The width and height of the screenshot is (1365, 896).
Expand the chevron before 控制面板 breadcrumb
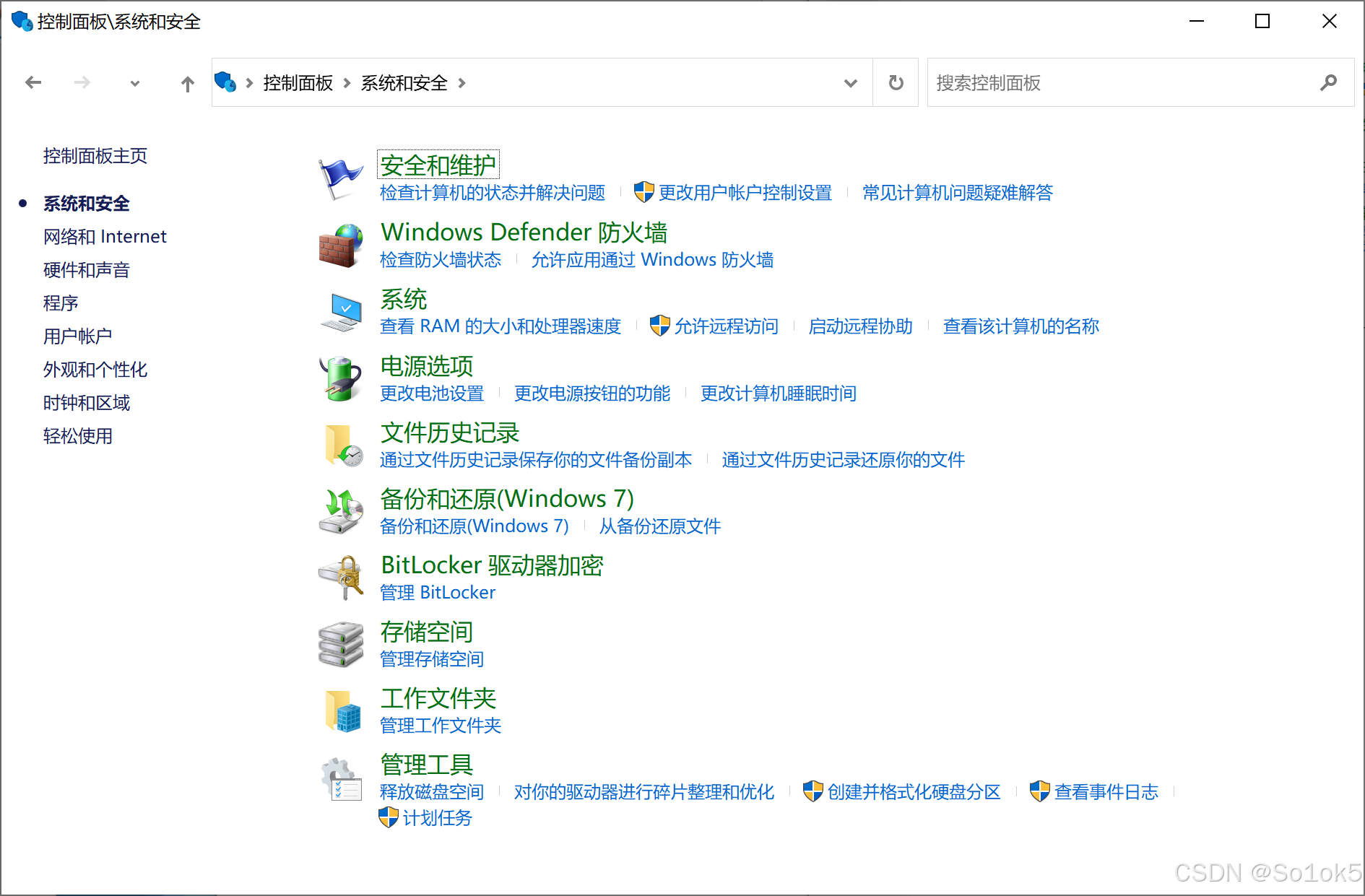point(249,83)
